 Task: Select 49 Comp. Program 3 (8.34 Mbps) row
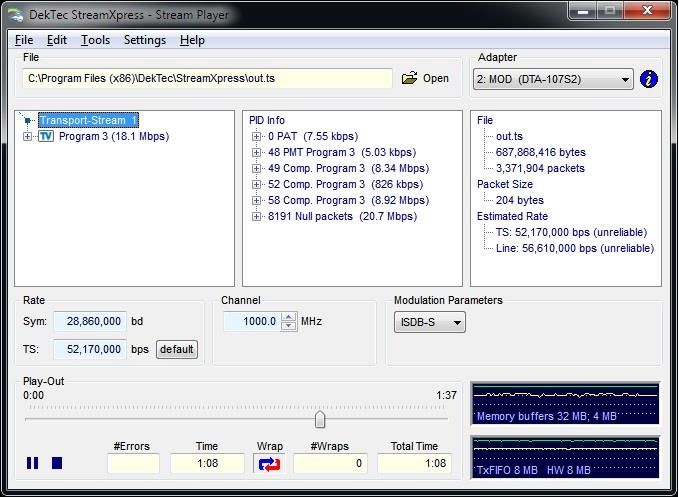coord(348,168)
